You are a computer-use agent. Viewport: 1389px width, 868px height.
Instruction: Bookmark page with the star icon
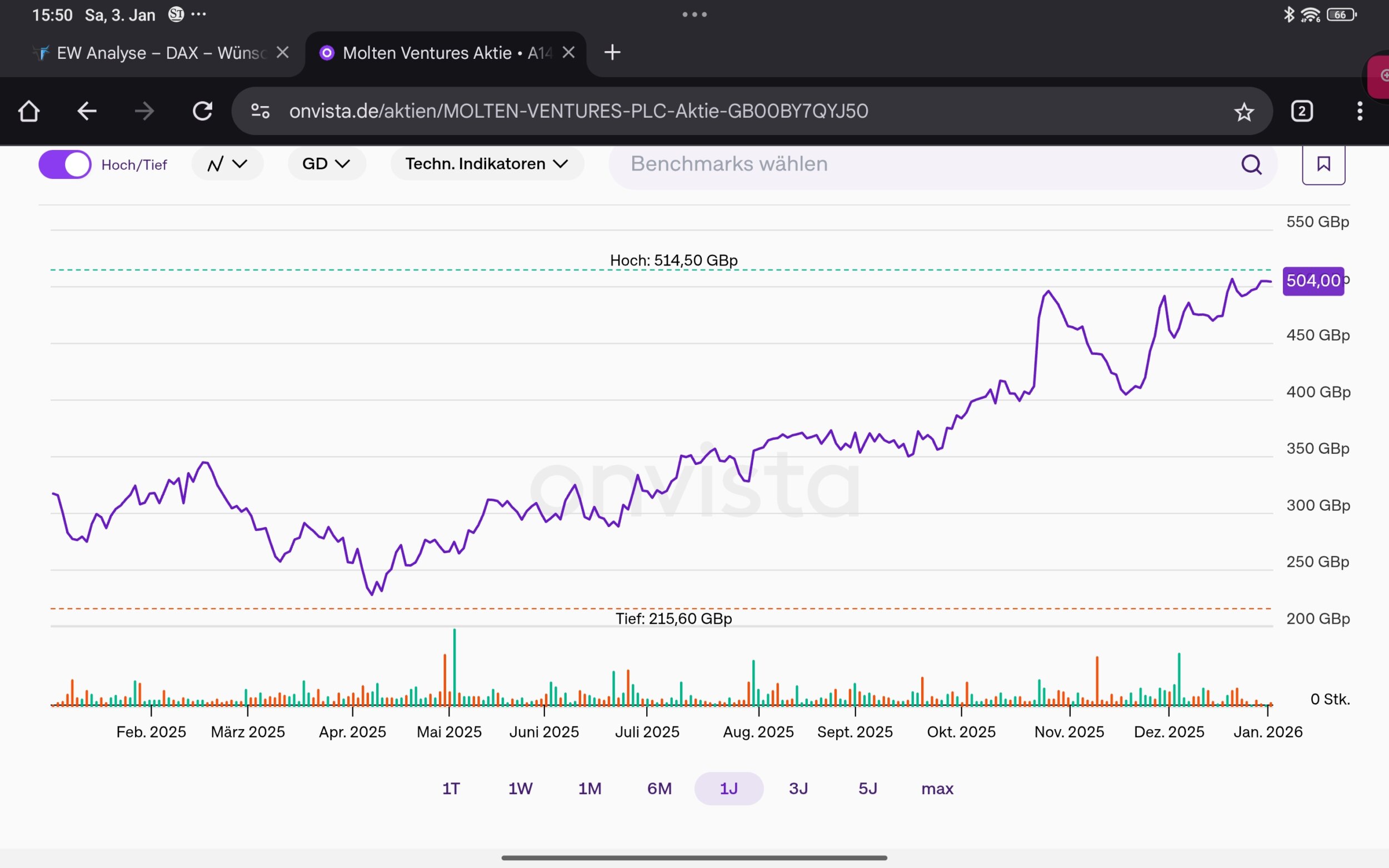[x=1244, y=112]
